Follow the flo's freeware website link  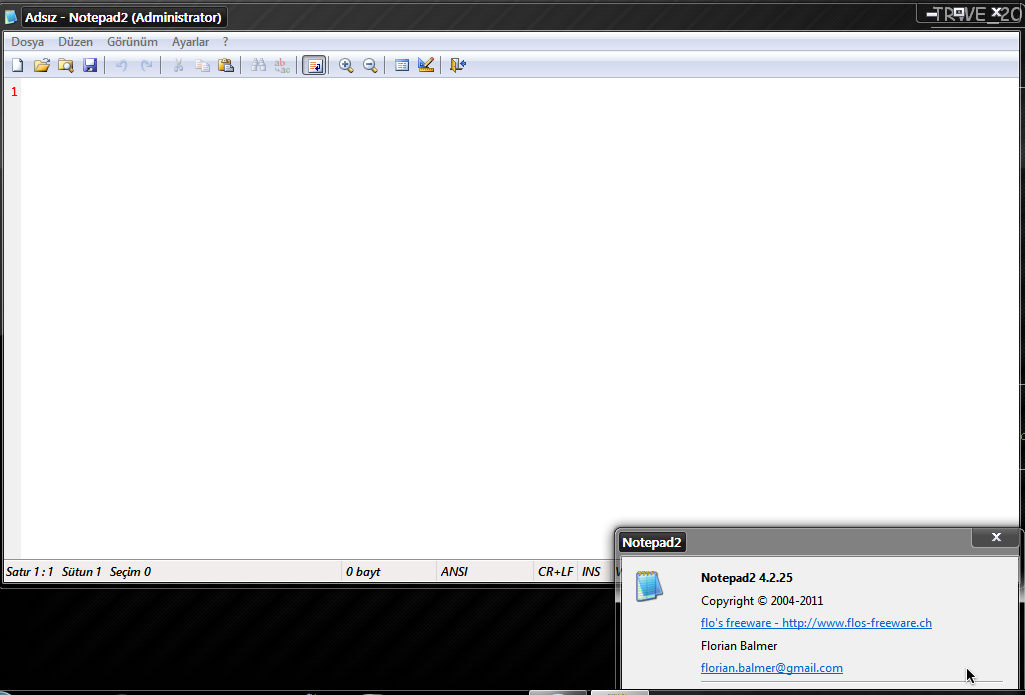[x=816, y=623]
